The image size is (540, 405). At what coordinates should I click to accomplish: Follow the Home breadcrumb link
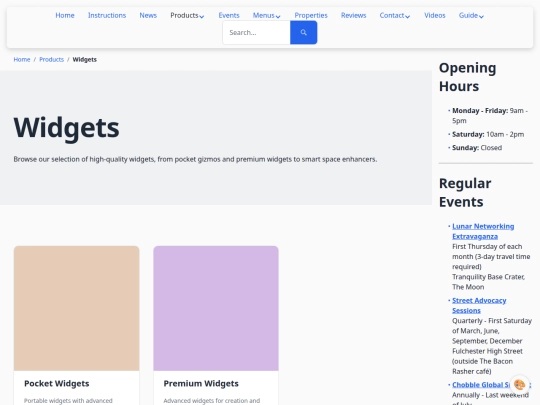(x=22, y=60)
